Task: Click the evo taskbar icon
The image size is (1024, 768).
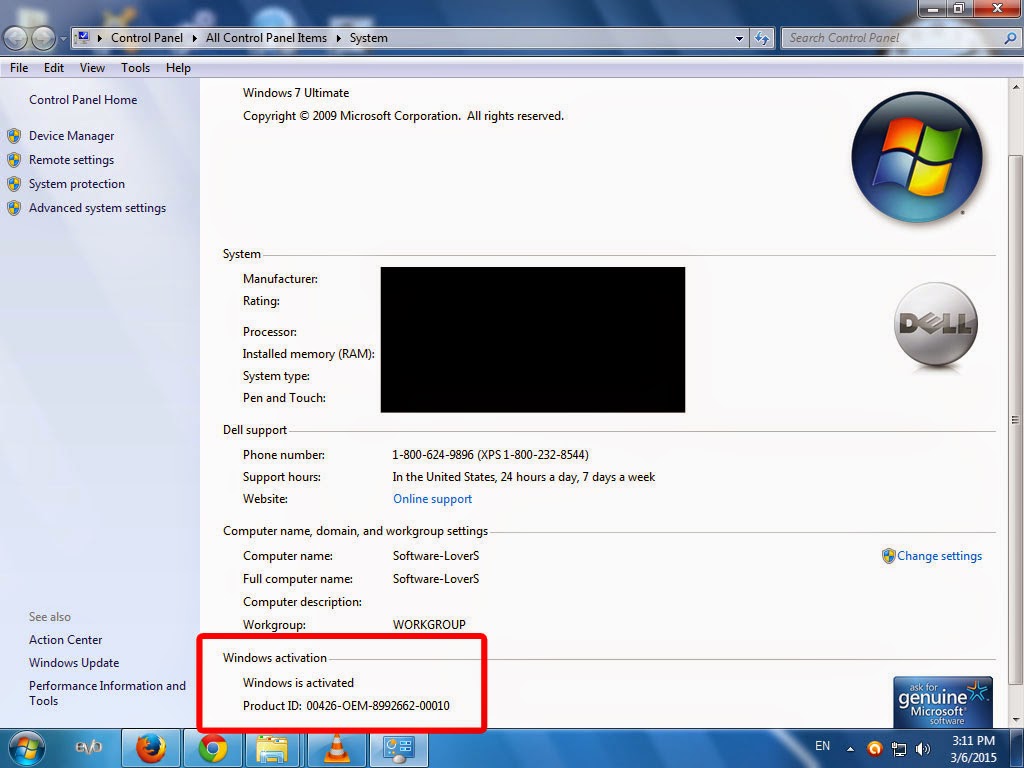Action: [x=89, y=748]
